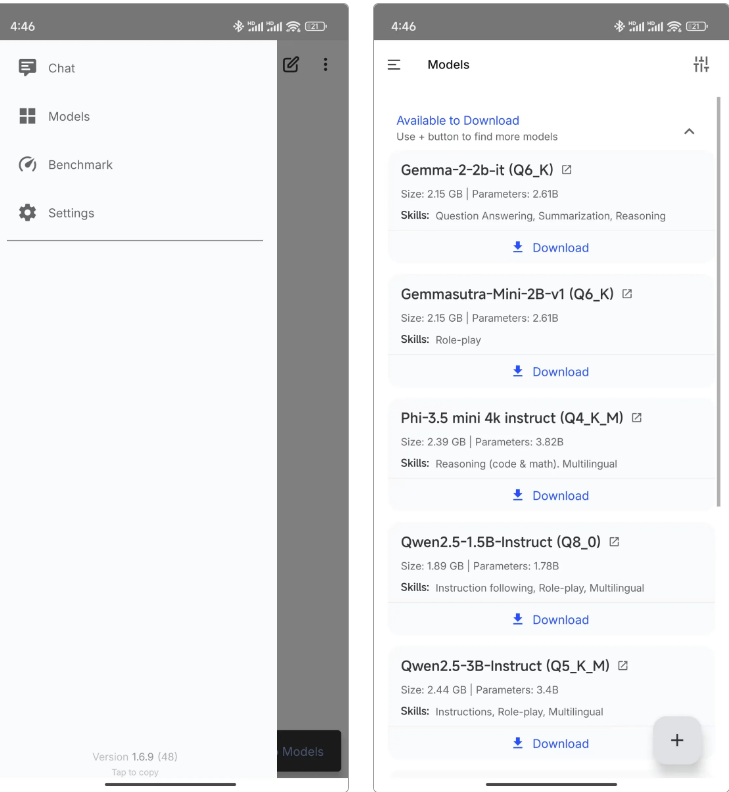Click Wi-Fi status icon on left phone
The image size is (729, 792).
click(293, 26)
